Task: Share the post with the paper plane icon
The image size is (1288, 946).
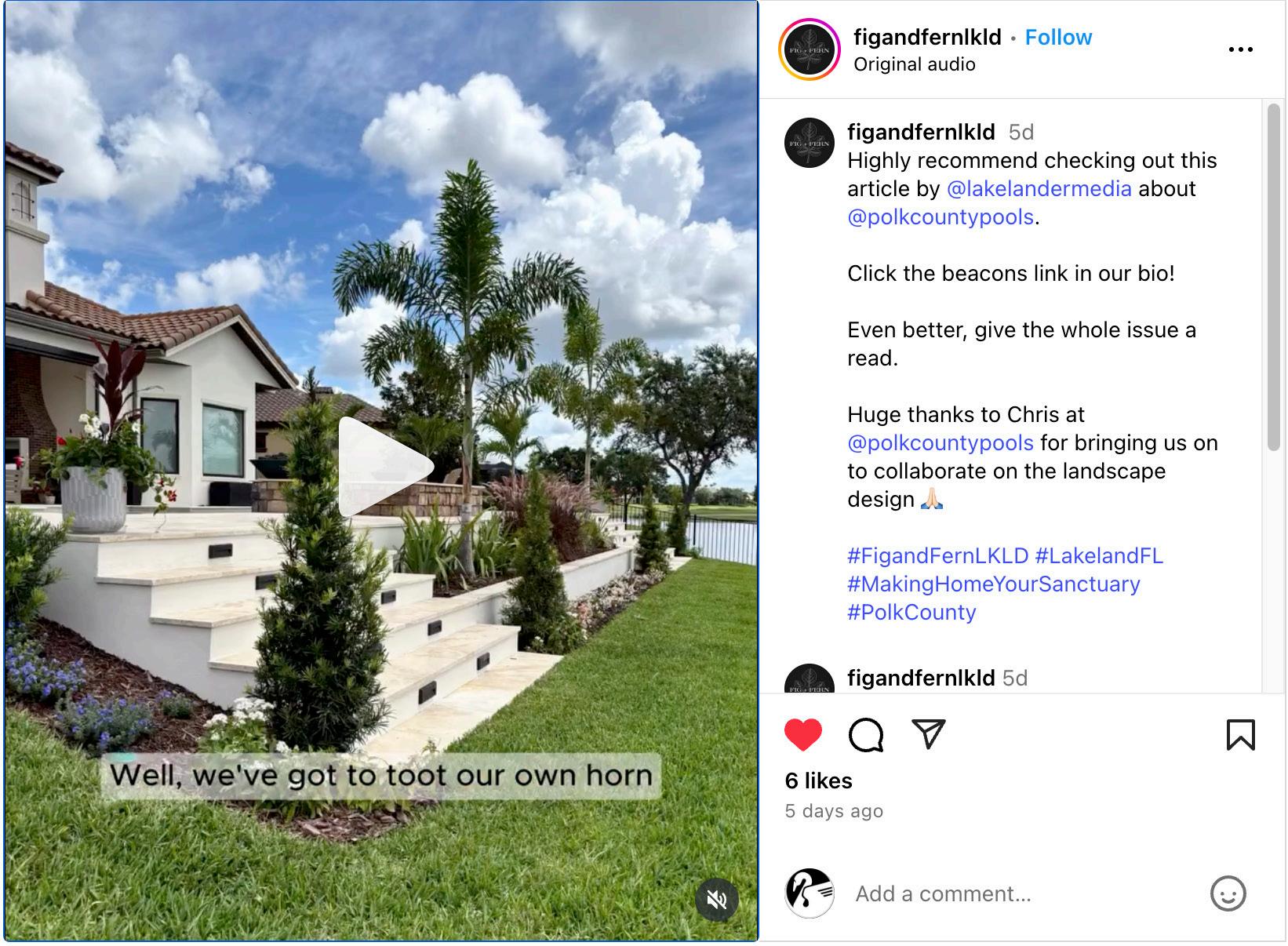Action: coord(929,733)
